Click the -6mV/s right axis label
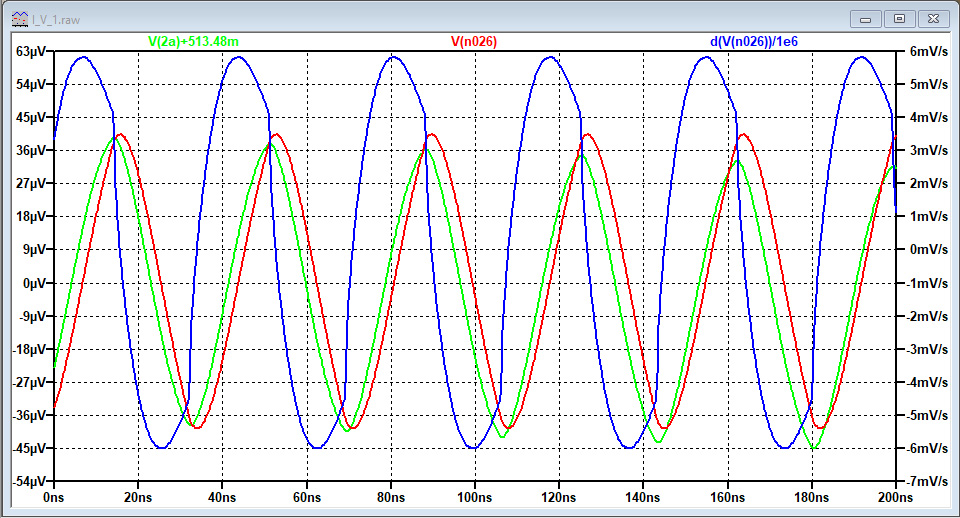 927,449
